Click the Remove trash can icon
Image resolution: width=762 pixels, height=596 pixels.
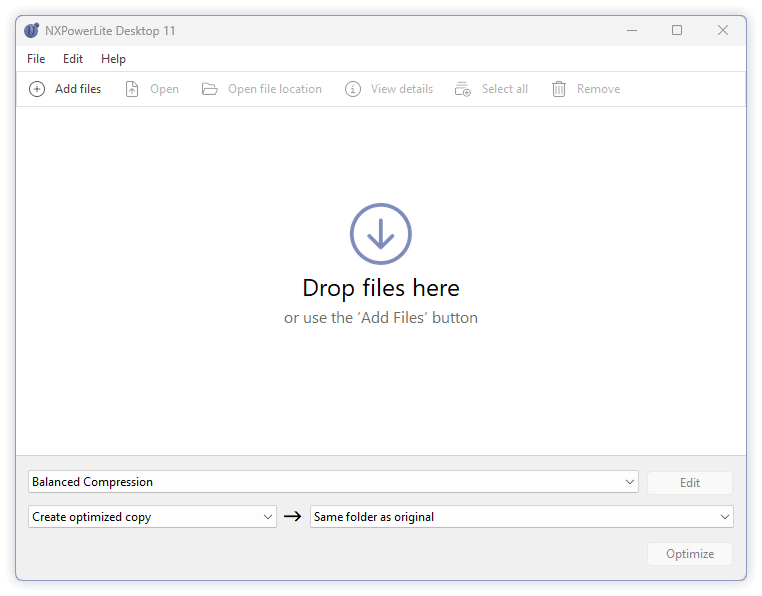(x=559, y=89)
